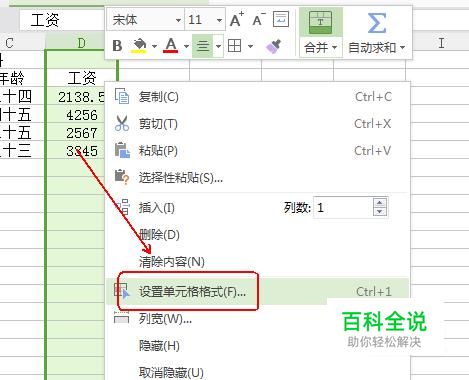Open 设置单元格格式(F)... menu entry
The width and height of the screenshot is (469, 380).
click(x=258, y=292)
